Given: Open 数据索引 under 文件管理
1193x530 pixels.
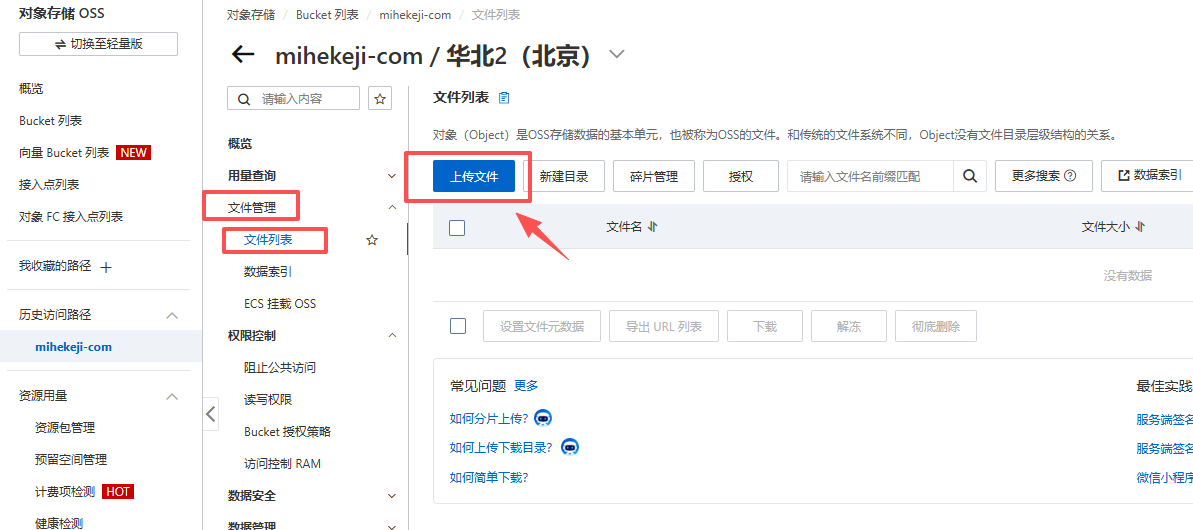Looking at the screenshot, I should (269, 271).
